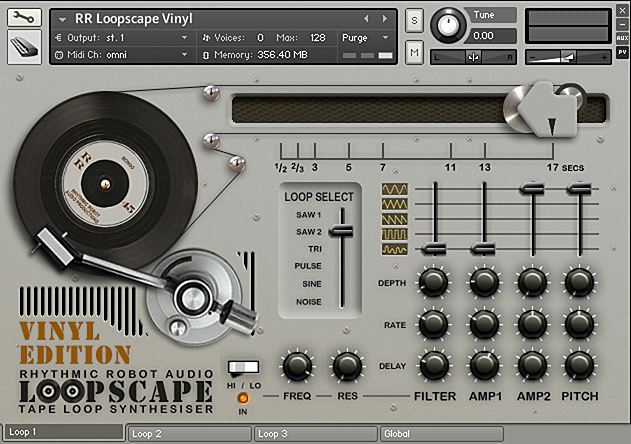The height and width of the screenshot is (444, 631).
Task: Select the random LFO waveform icon
Action: click(394, 250)
